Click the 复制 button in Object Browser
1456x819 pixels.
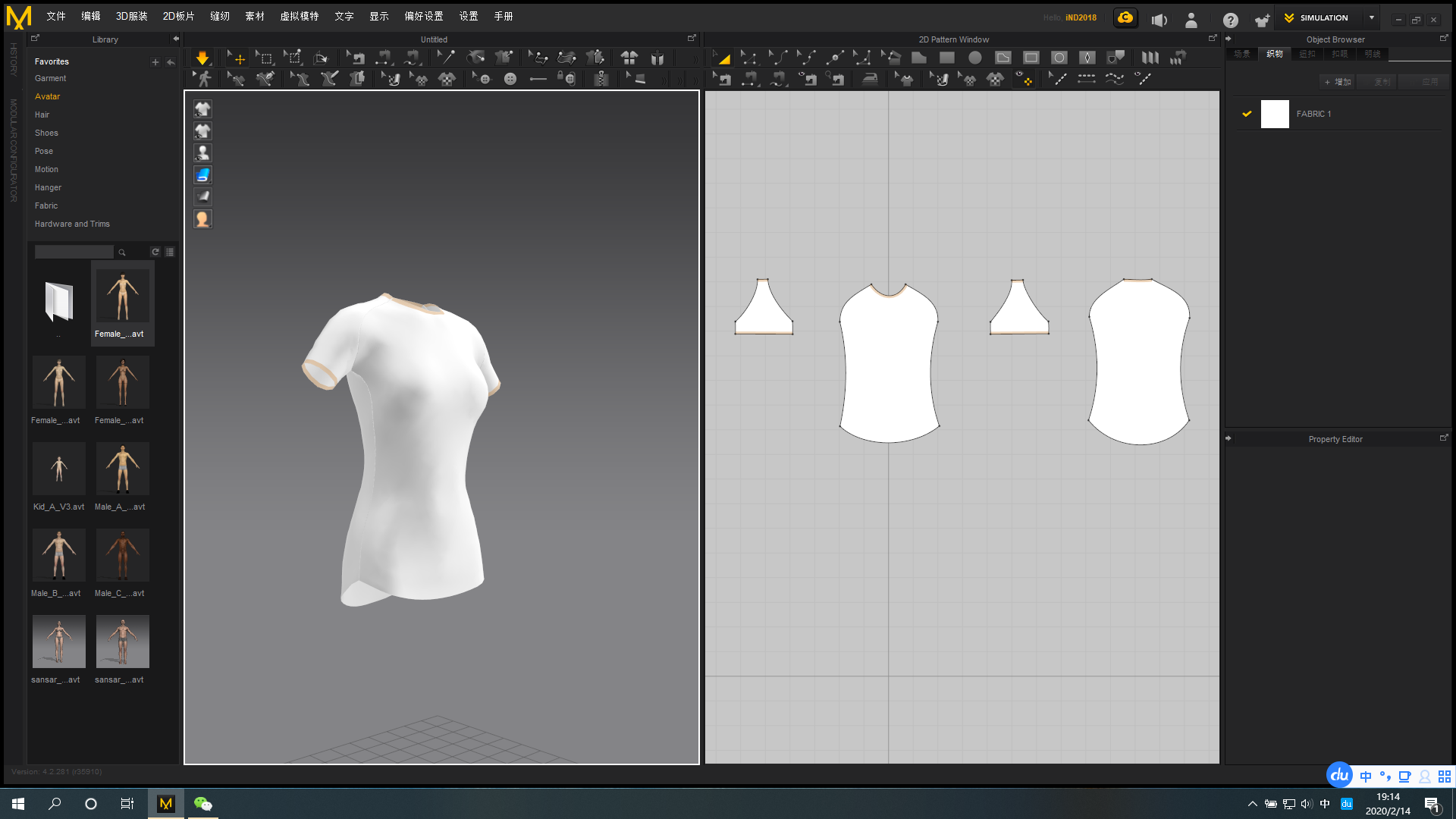click(x=1376, y=81)
